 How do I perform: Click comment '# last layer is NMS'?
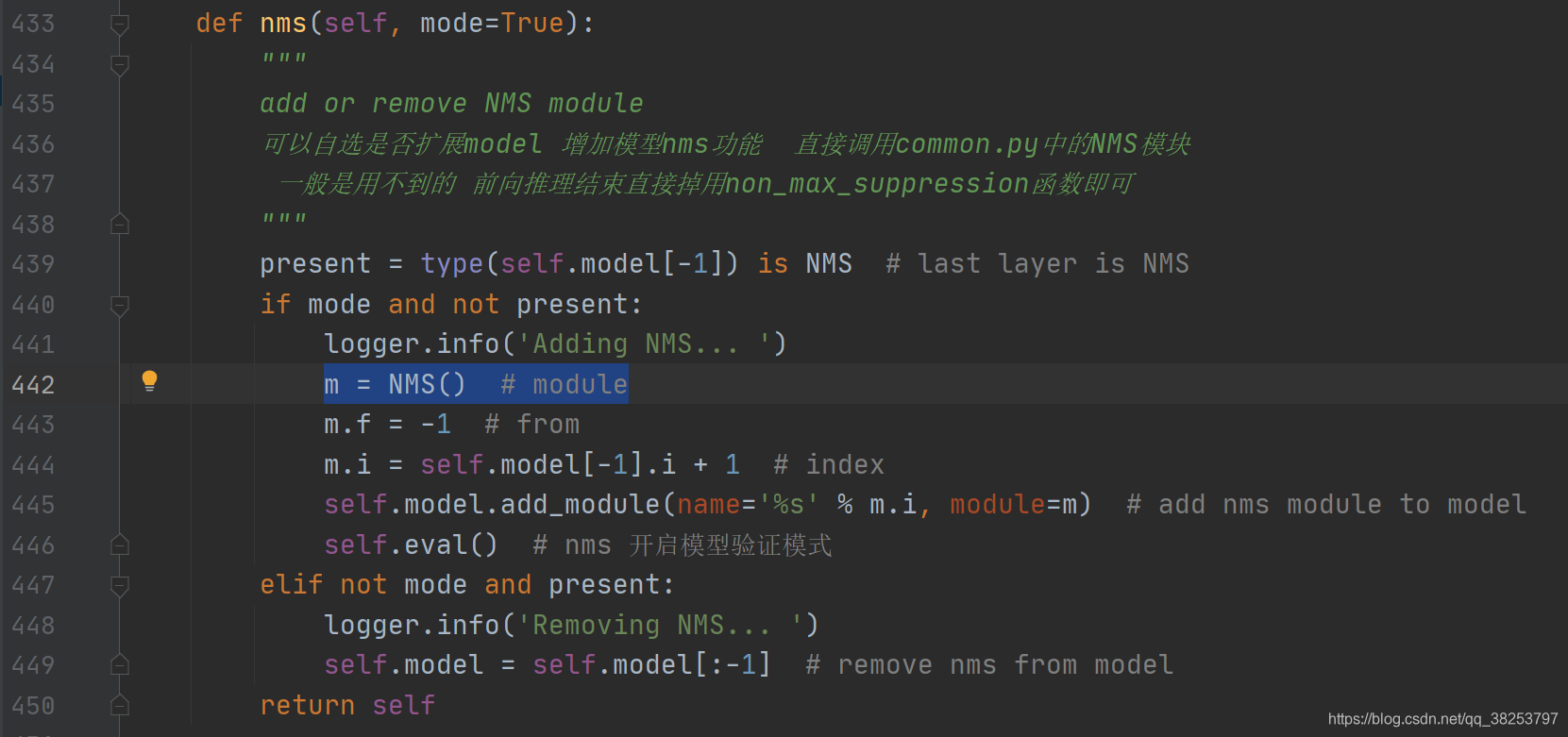click(1037, 264)
